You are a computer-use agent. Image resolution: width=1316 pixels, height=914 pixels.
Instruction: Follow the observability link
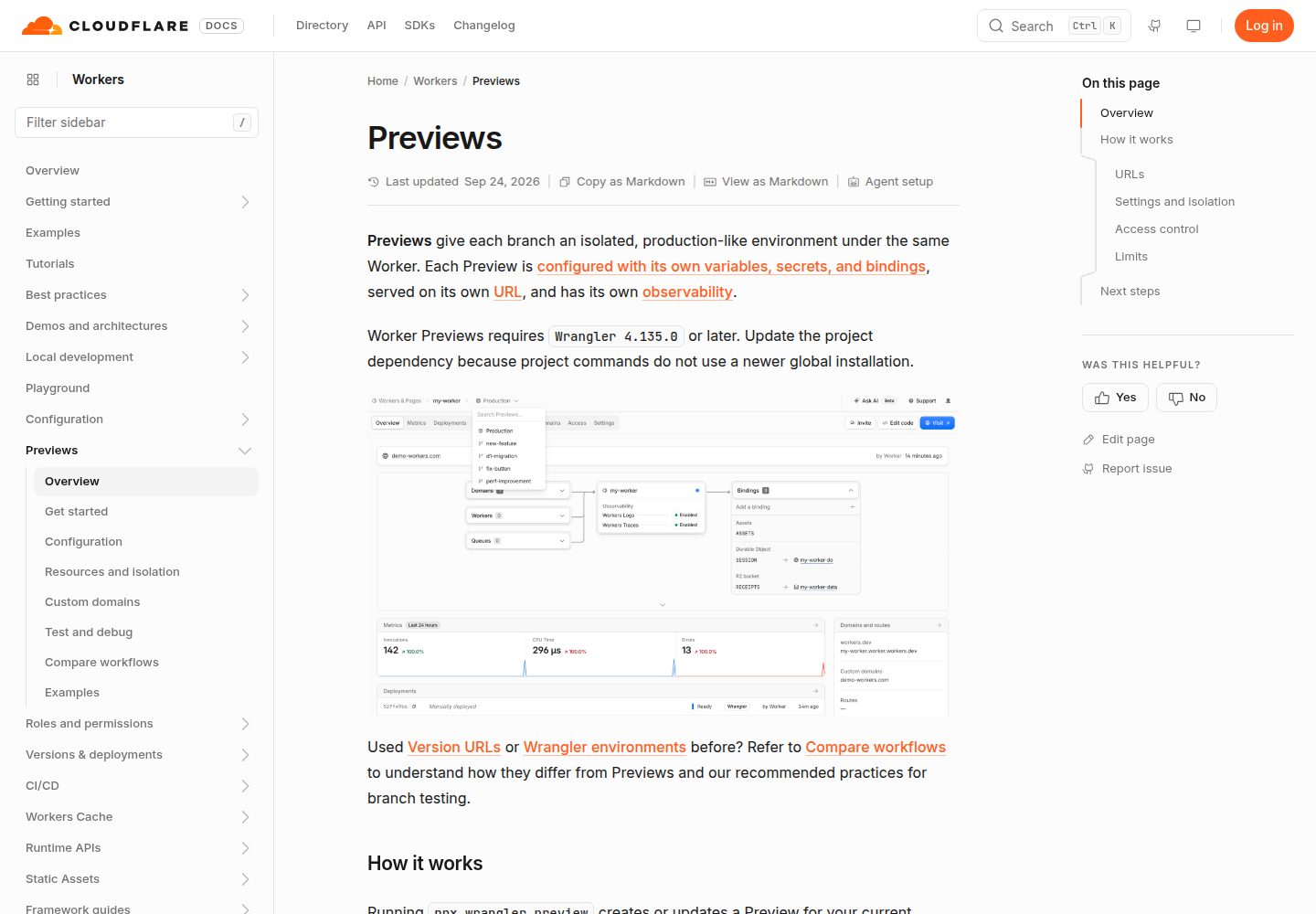coord(687,292)
